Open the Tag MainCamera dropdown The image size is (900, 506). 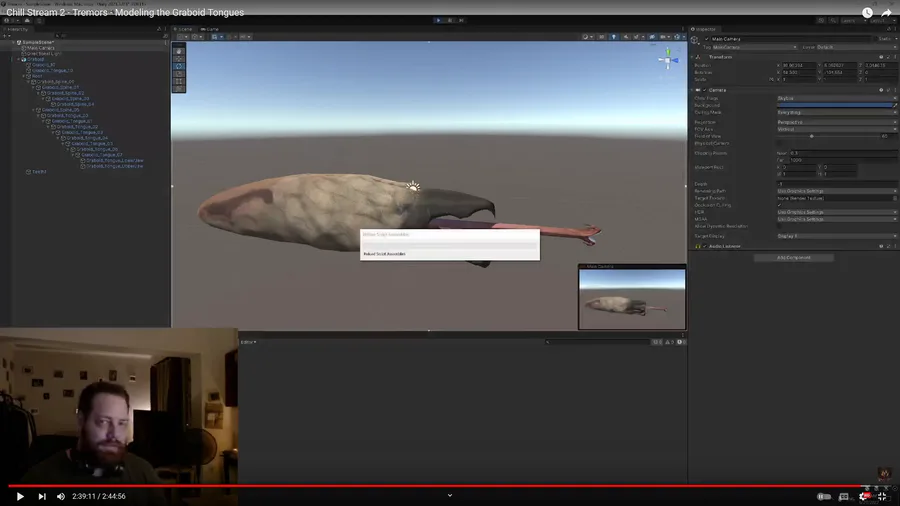[x=755, y=47]
